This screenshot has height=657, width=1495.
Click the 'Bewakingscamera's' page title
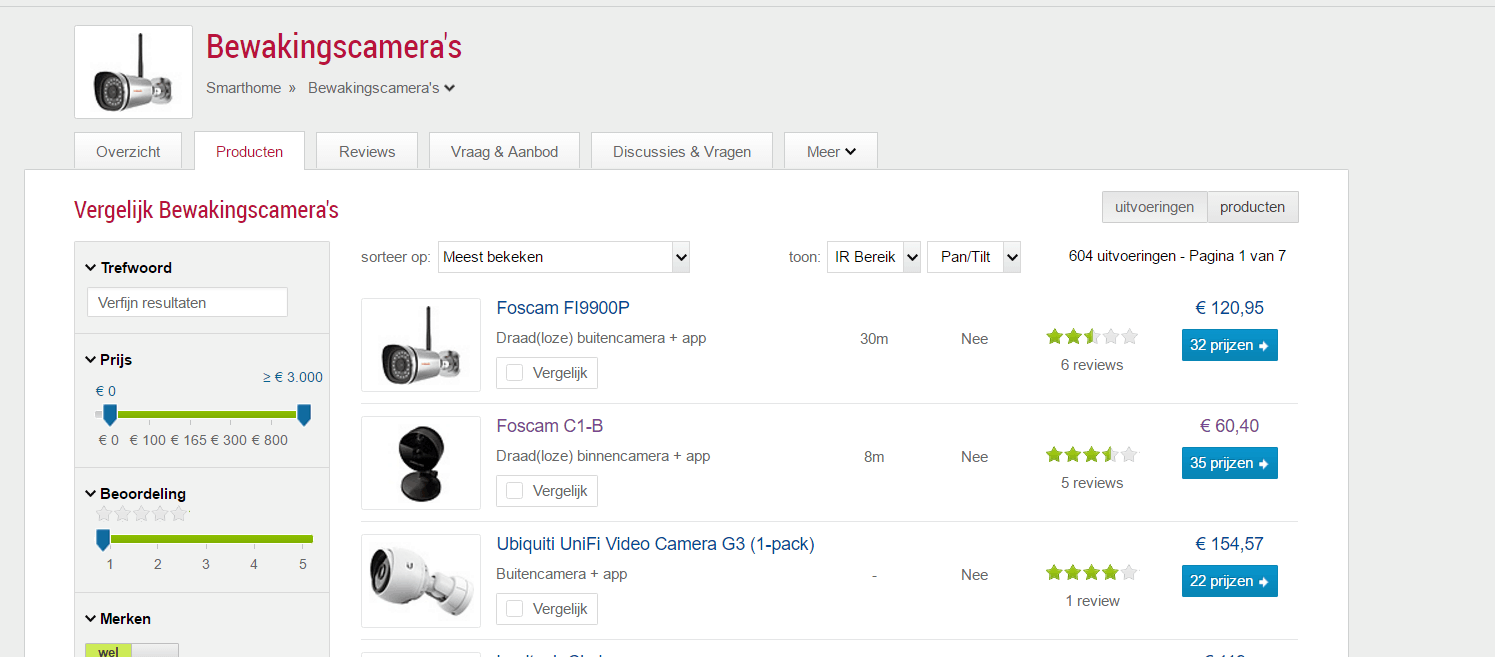click(x=334, y=46)
